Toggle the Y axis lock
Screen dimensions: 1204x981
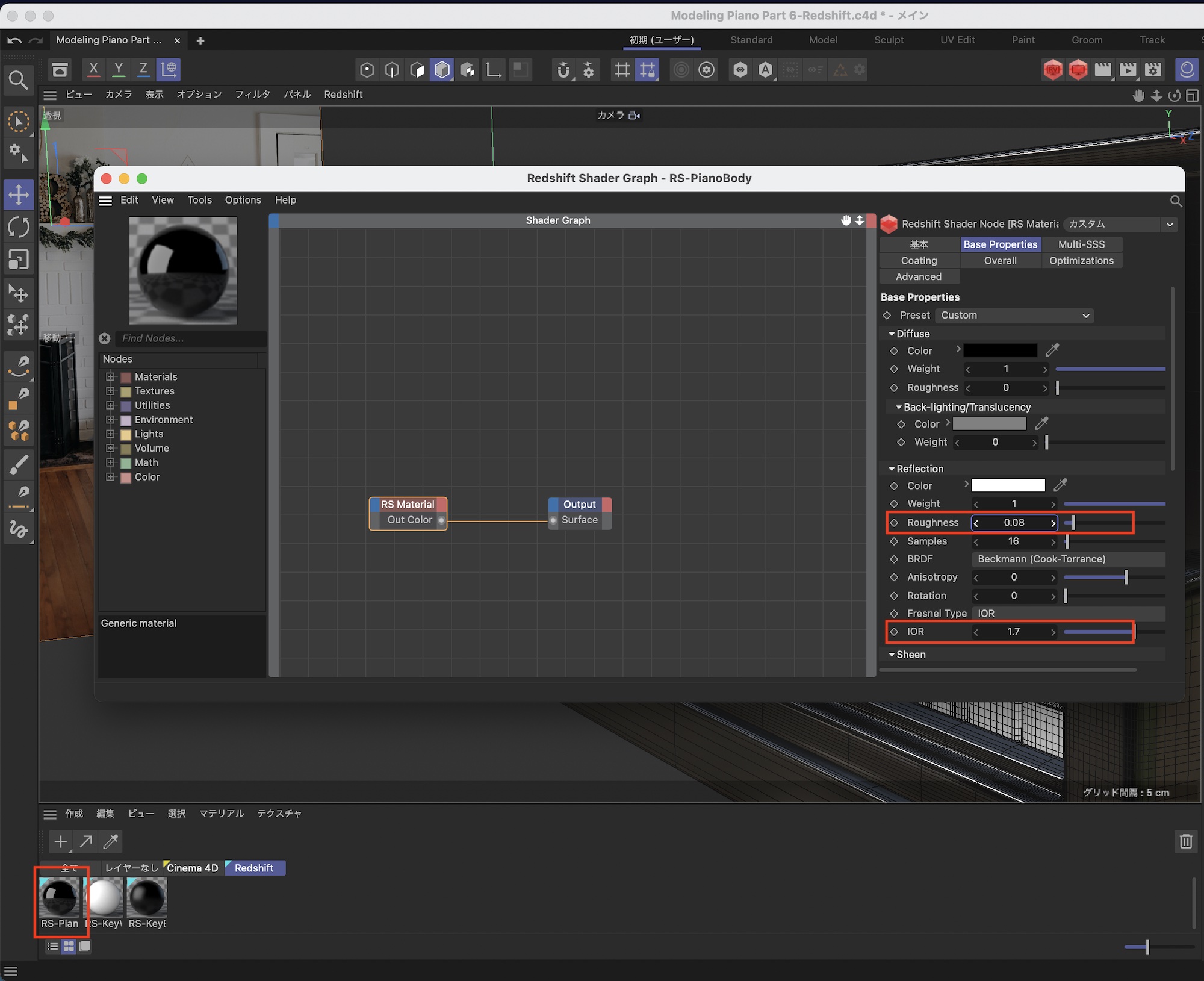pos(119,69)
